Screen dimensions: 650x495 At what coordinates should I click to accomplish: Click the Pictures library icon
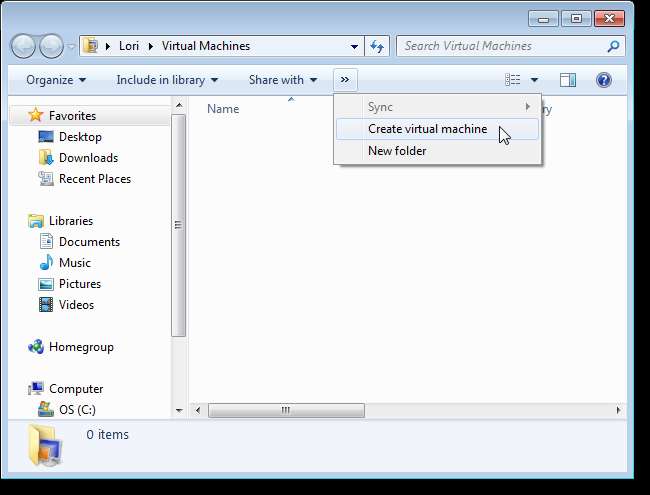[46, 284]
